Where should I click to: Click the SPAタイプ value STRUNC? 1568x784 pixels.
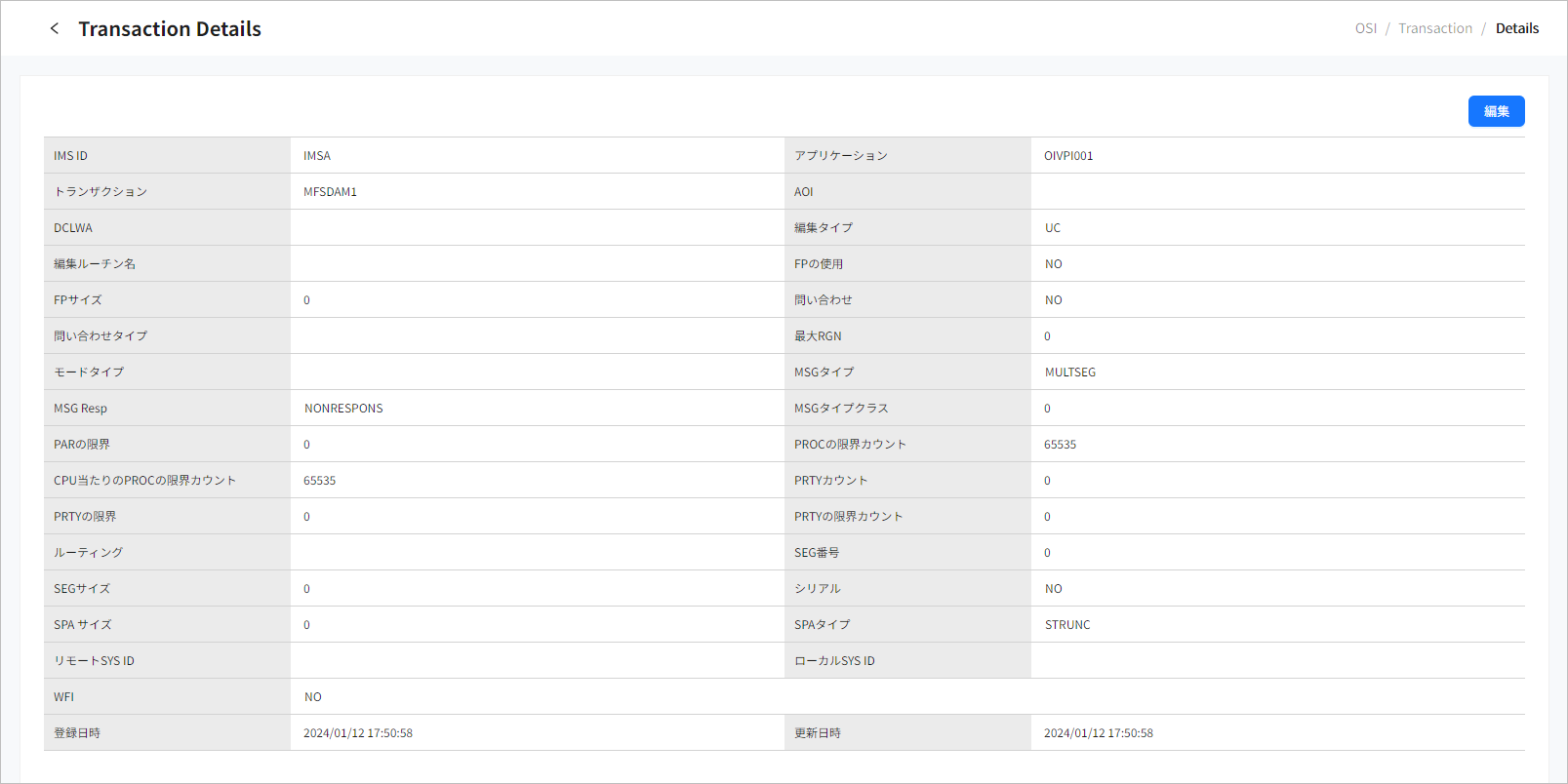[x=1067, y=625]
